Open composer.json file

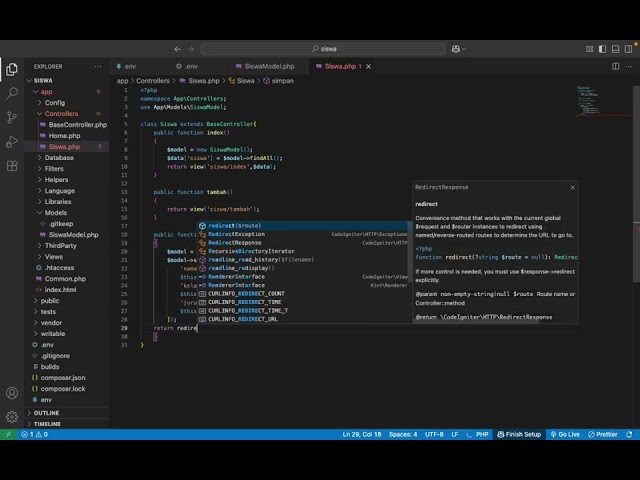pyautogui.click(x=63, y=378)
